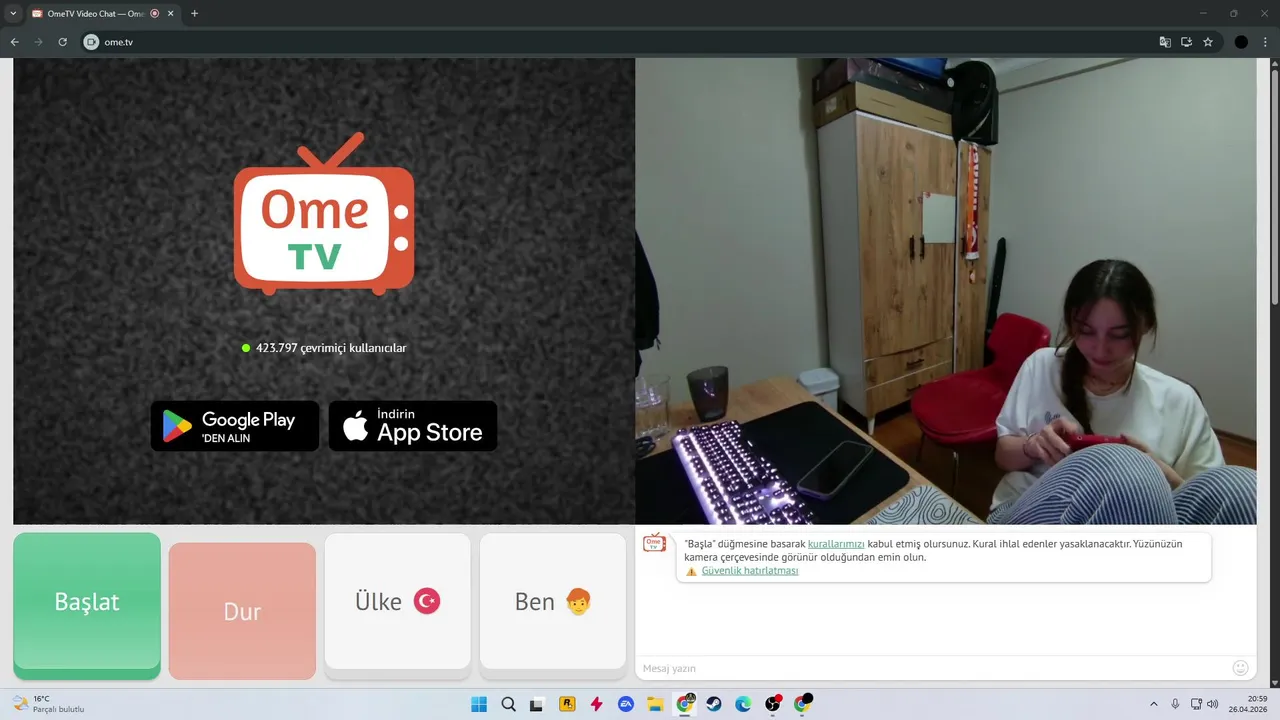Image resolution: width=1280 pixels, height=720 pixels.
Task: Open Task View on taskbar
Action: pyautogui.click(x=537, y=704)
